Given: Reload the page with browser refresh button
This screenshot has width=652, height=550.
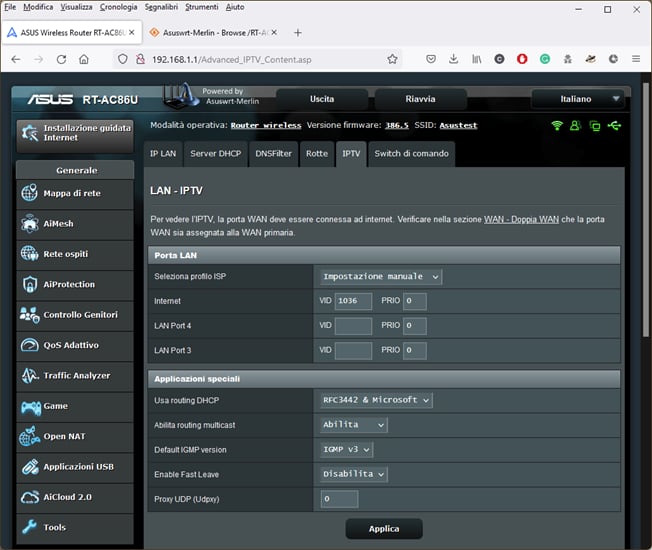Looking at the screenshot, I should coord(63,59).
